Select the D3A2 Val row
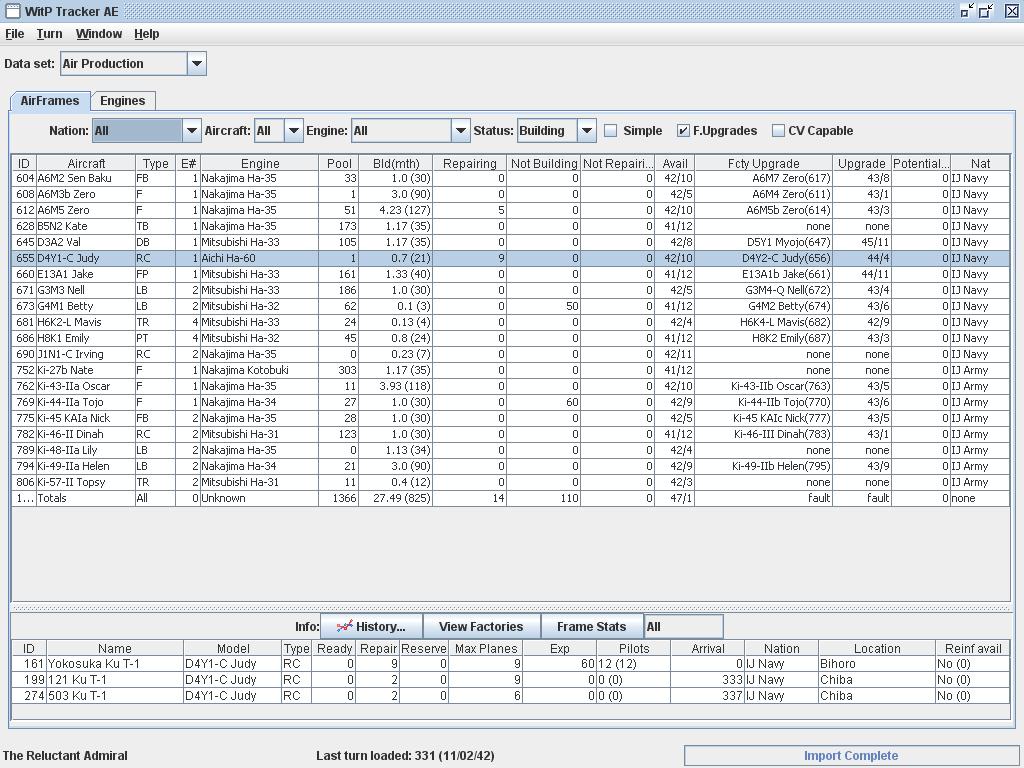 511,242
